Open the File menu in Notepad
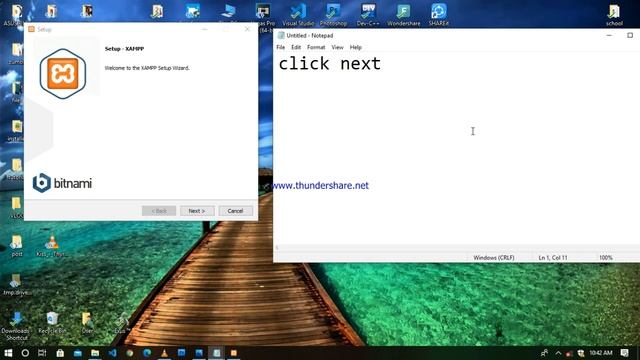Screen dimensions: 640x360 (281, 47)
